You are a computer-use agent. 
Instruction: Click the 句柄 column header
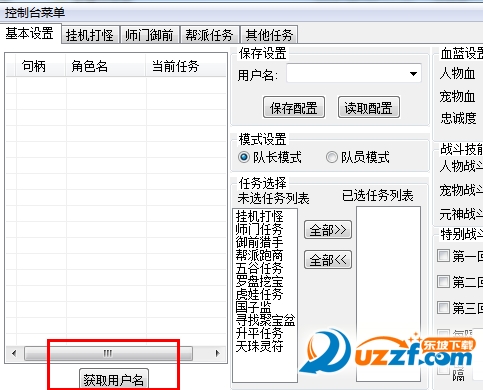point(40,66)
